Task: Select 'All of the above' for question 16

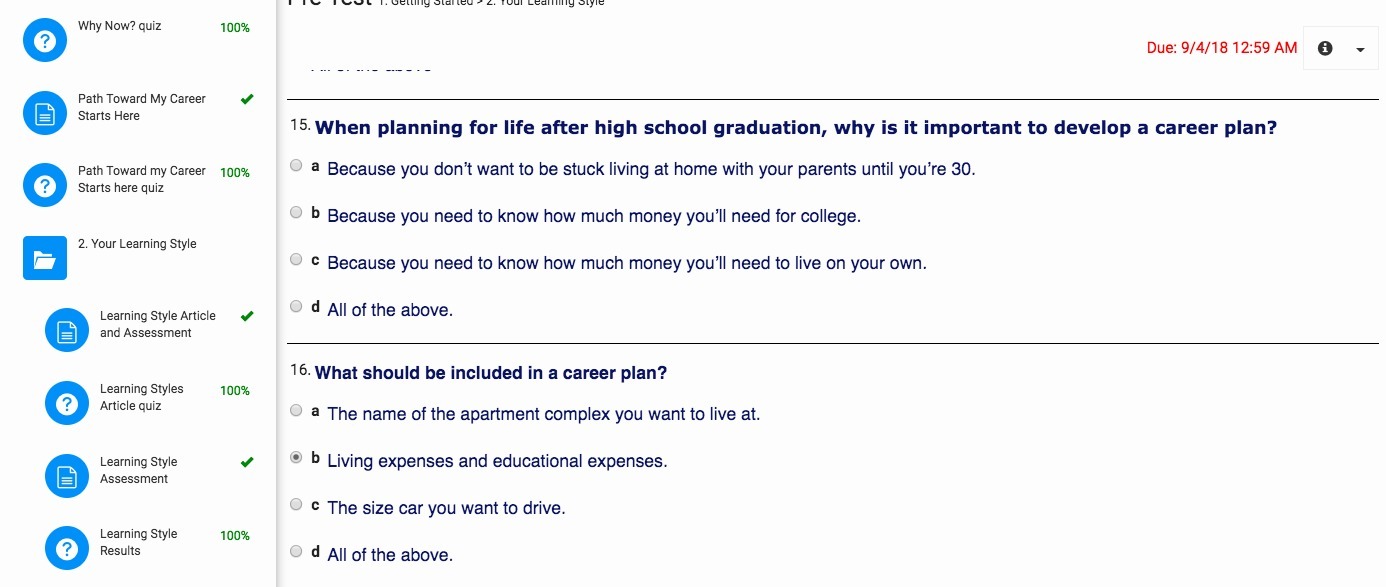Action: point(296,551)
